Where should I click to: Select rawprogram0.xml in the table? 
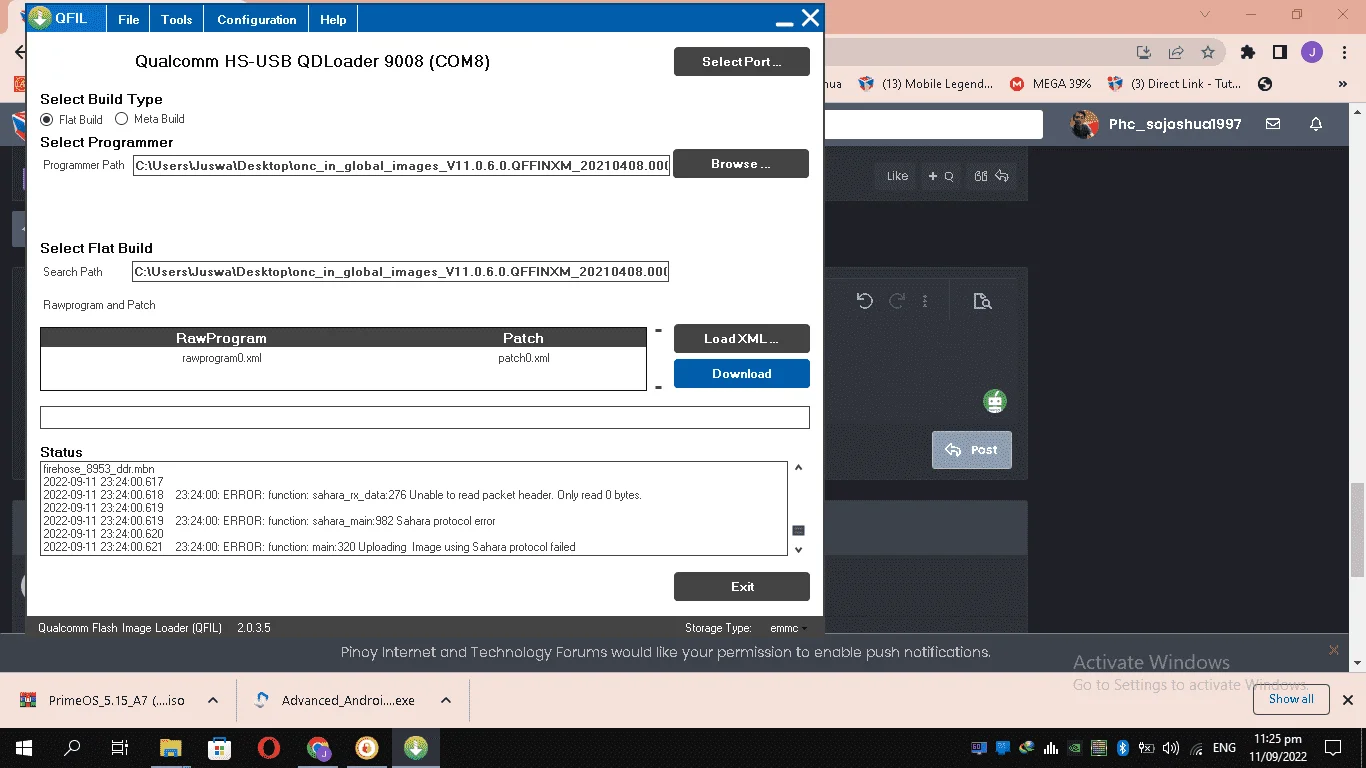pos(222,358)
